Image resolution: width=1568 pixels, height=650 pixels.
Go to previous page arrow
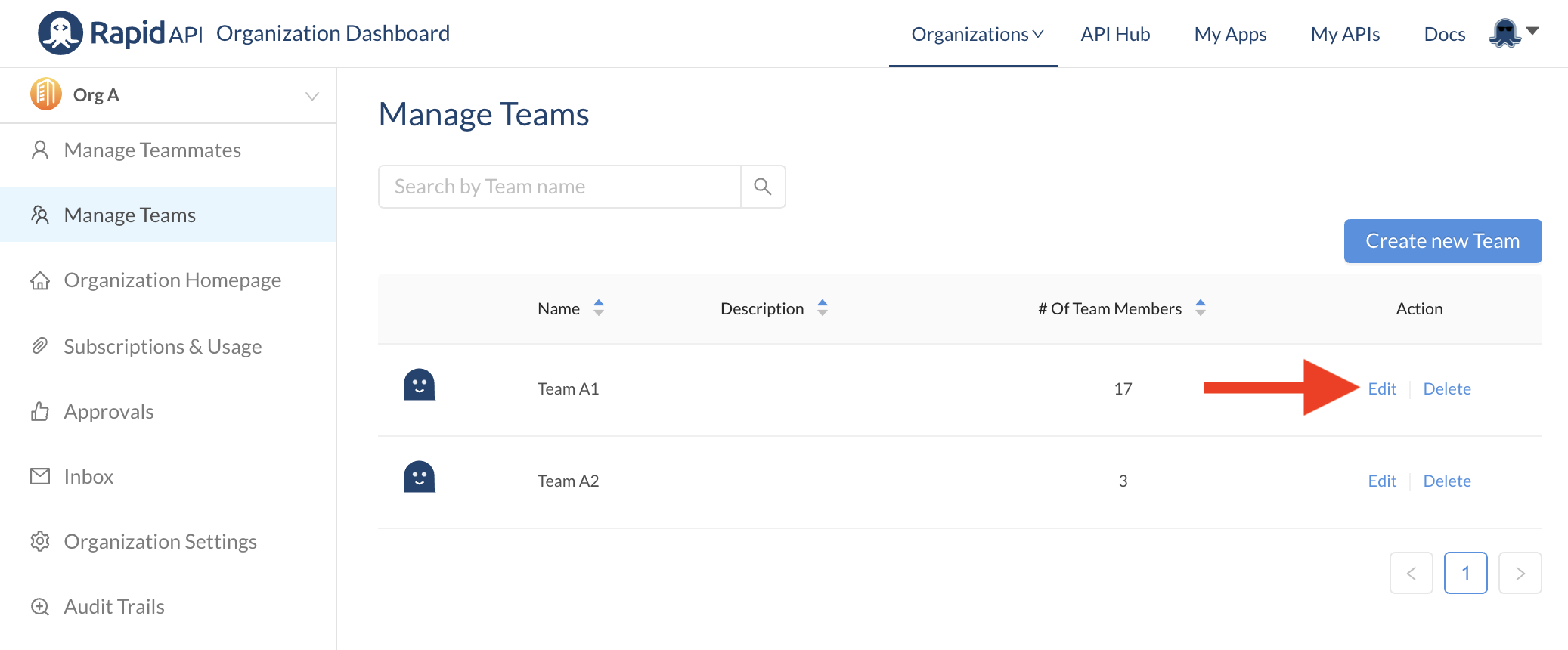pos(1412,573)
